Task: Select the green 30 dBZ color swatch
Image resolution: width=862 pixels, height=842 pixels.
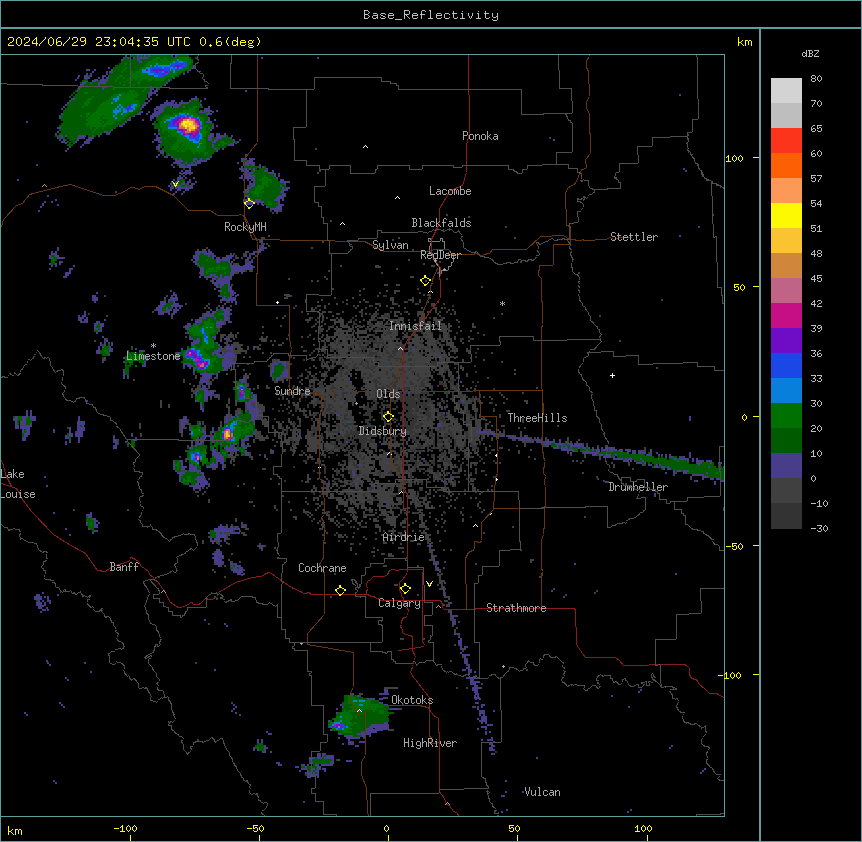Action: [786, 416]
